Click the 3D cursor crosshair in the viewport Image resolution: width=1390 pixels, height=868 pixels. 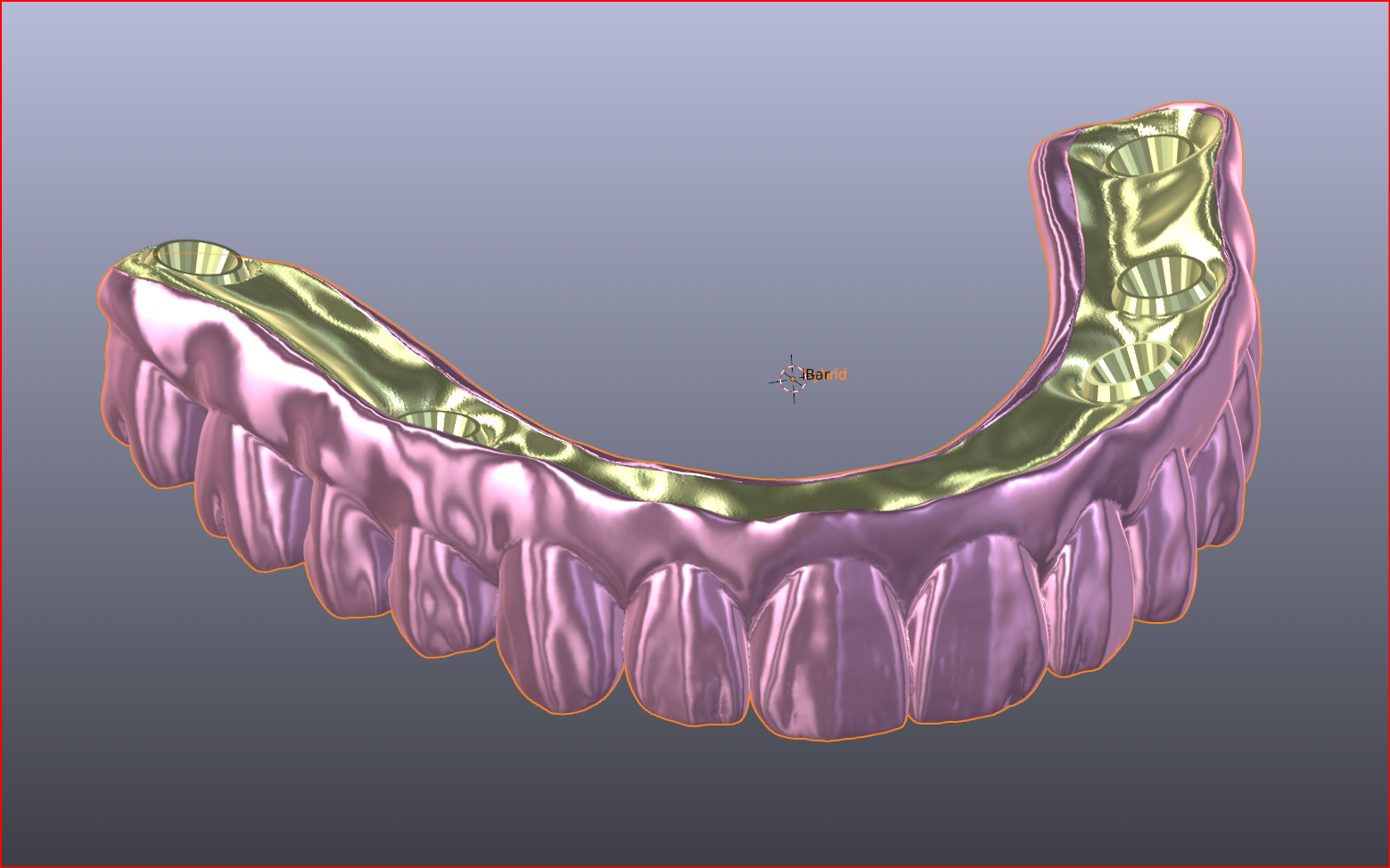(792, 379)
